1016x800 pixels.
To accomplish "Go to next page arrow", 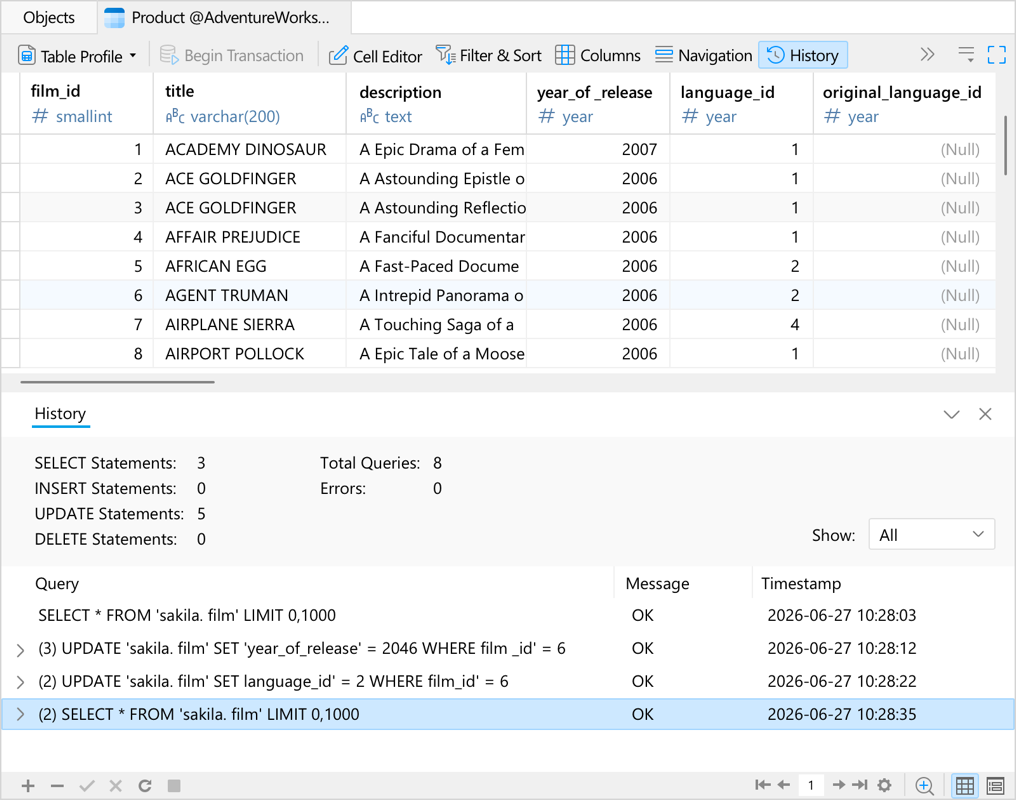I will [x=838, y=785].
